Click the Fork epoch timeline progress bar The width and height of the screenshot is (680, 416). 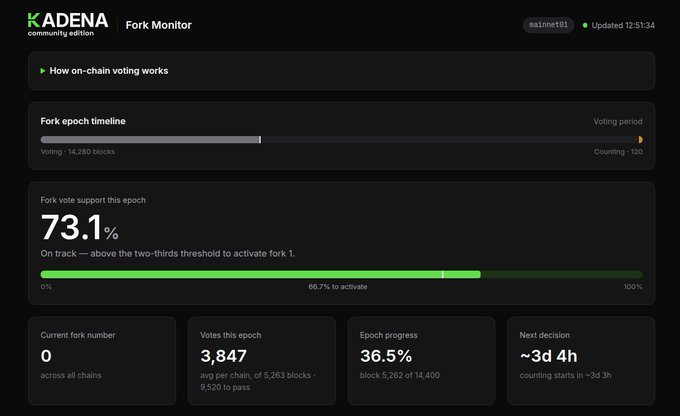[x=341, y=140]
